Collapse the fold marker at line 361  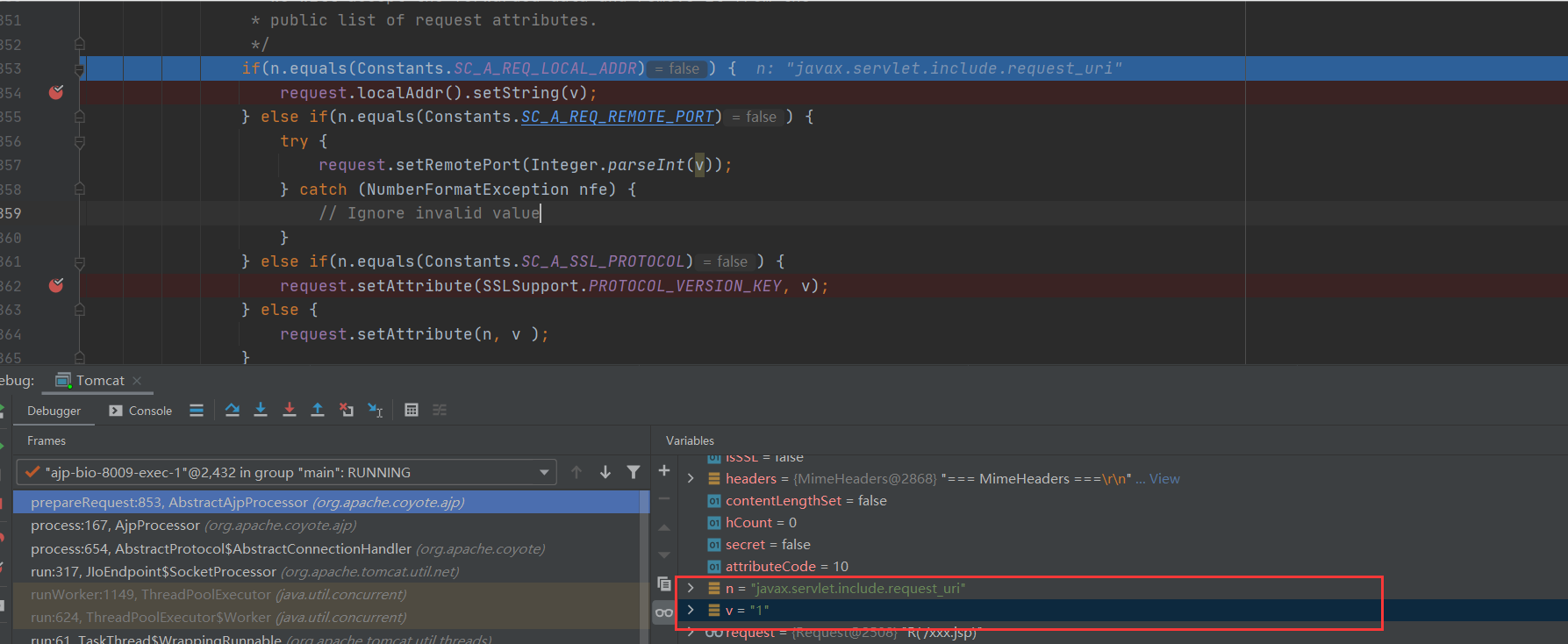click(80, 261)
